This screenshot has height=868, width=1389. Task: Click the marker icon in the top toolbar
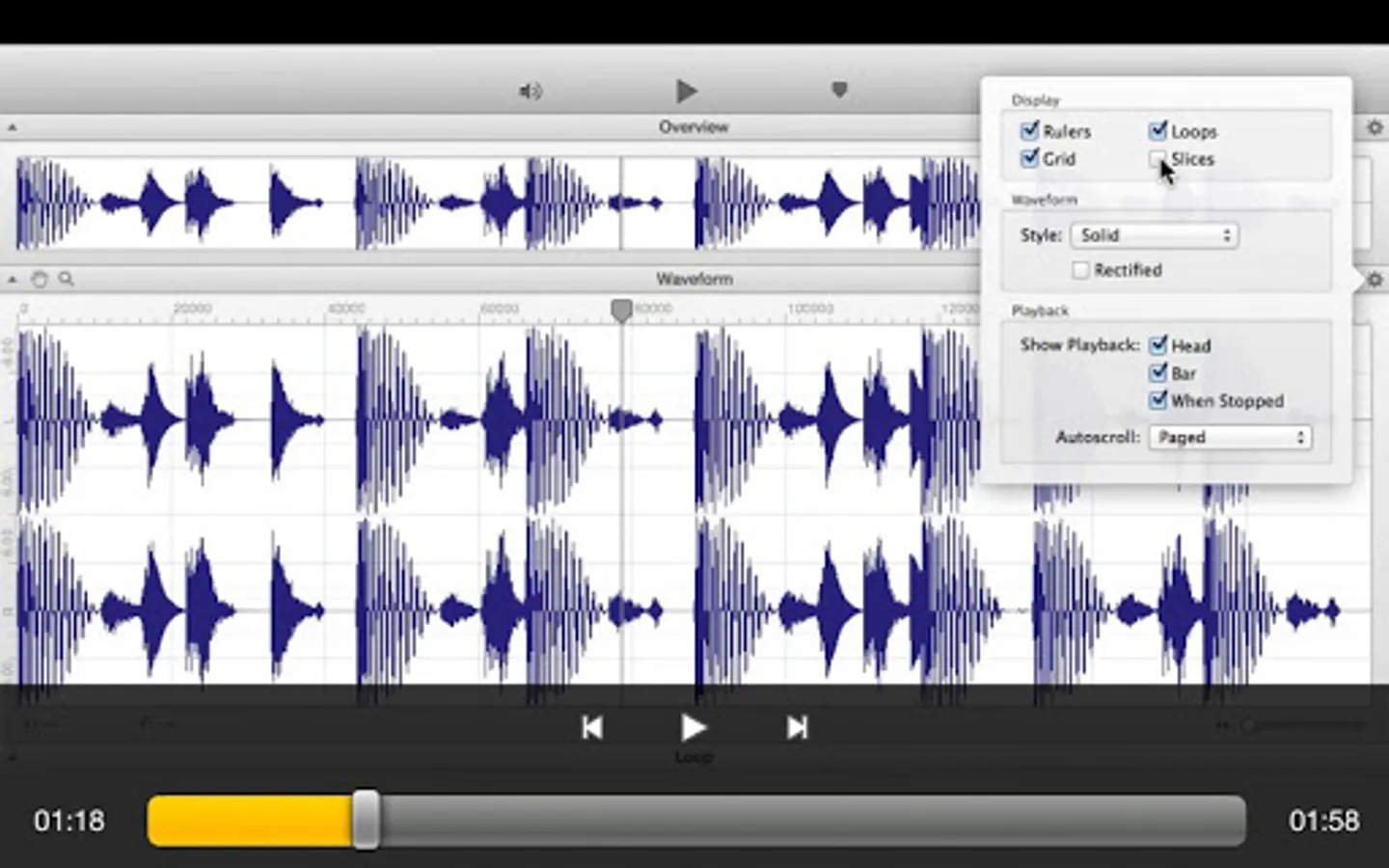click(x=839, y=90)
